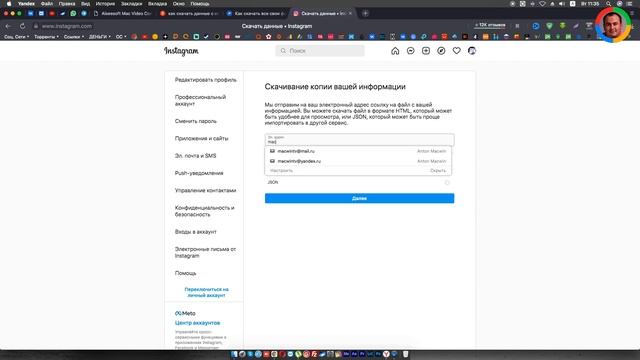Switch to the Aiseesoft Mac Video tab
The width and height of the screenshot is (640, 360).
tap(122, 13)
